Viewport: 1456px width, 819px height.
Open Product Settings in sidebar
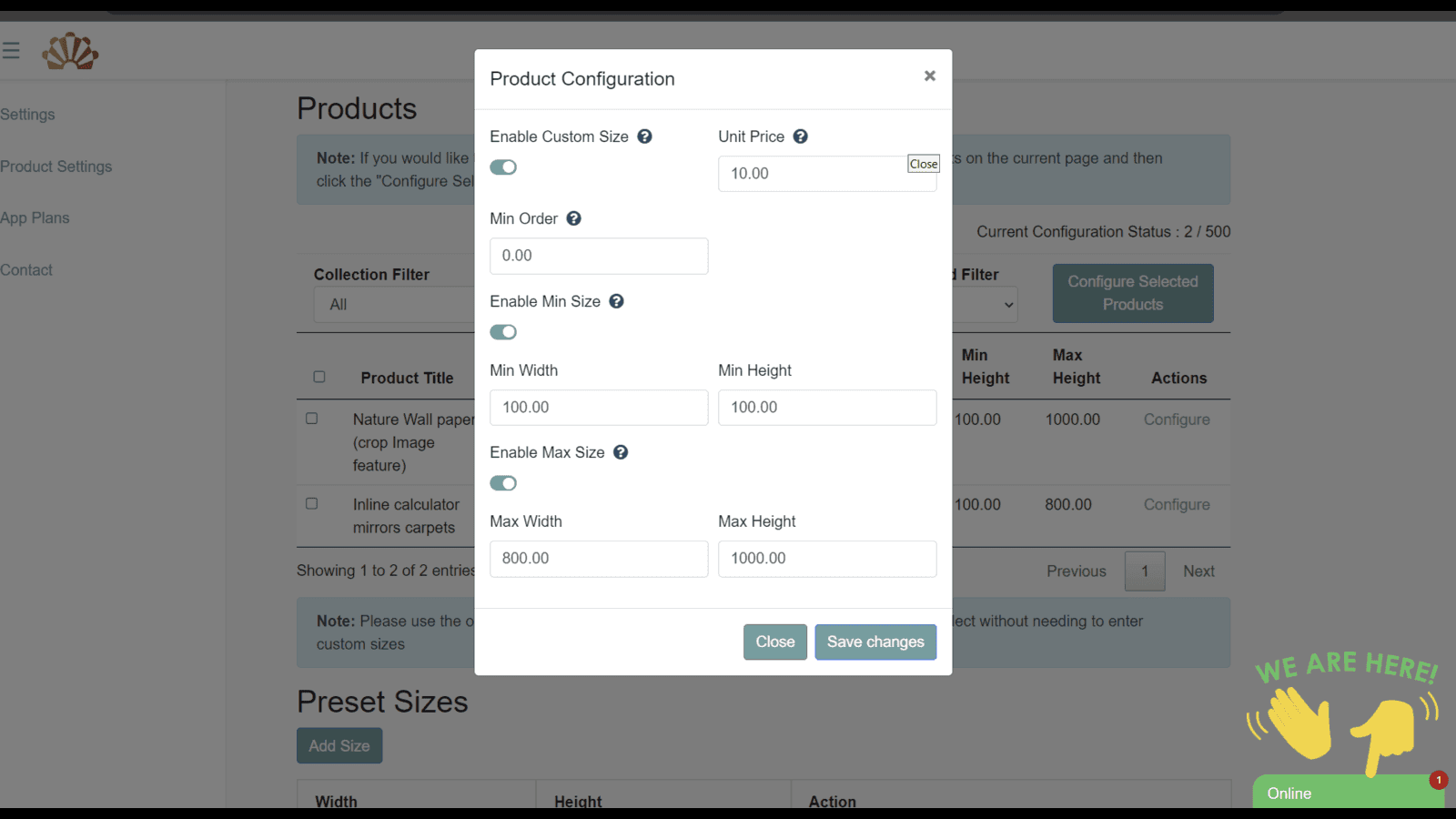click(56, 167)
